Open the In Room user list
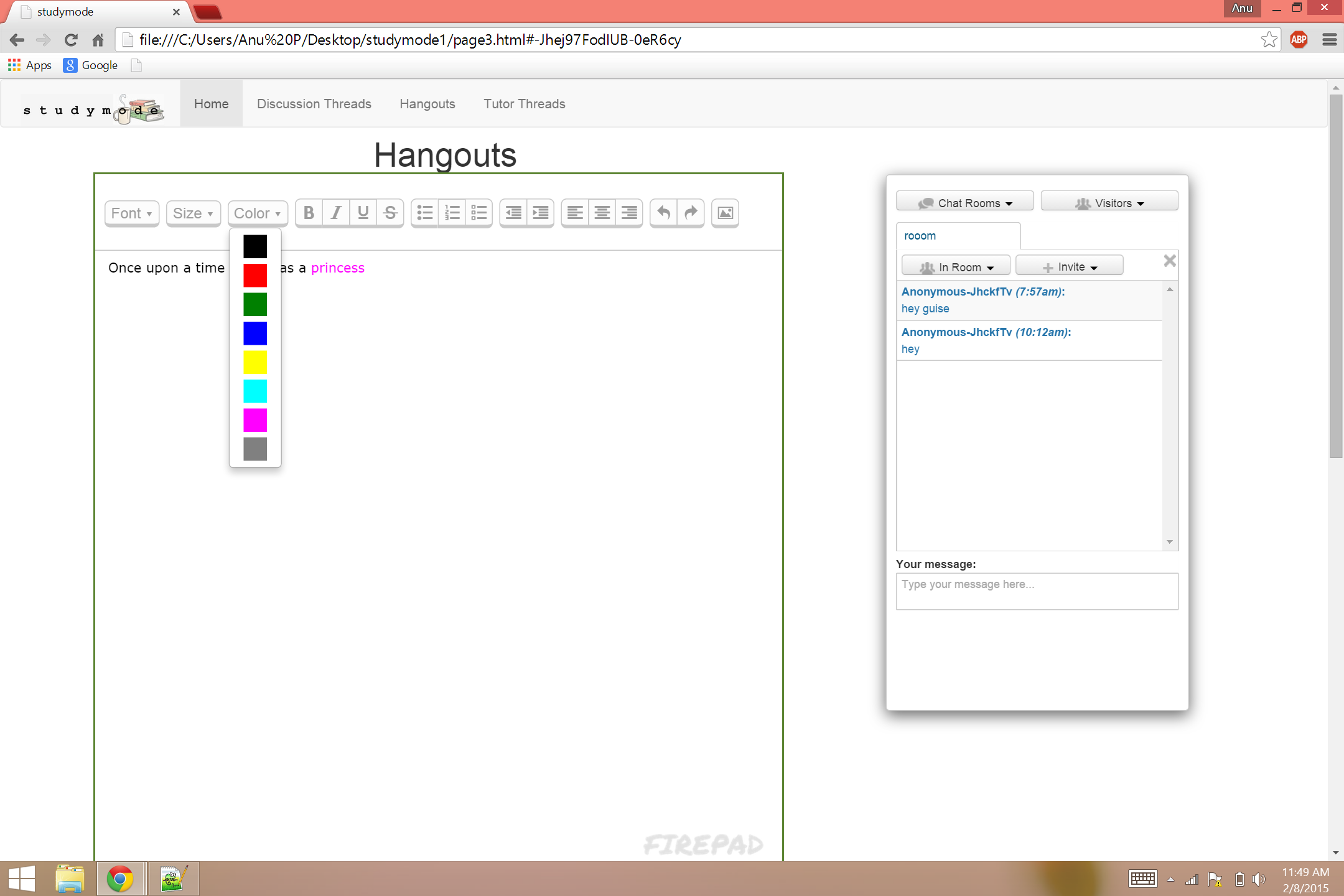The image size is (1344, 896). pos(956,267)
